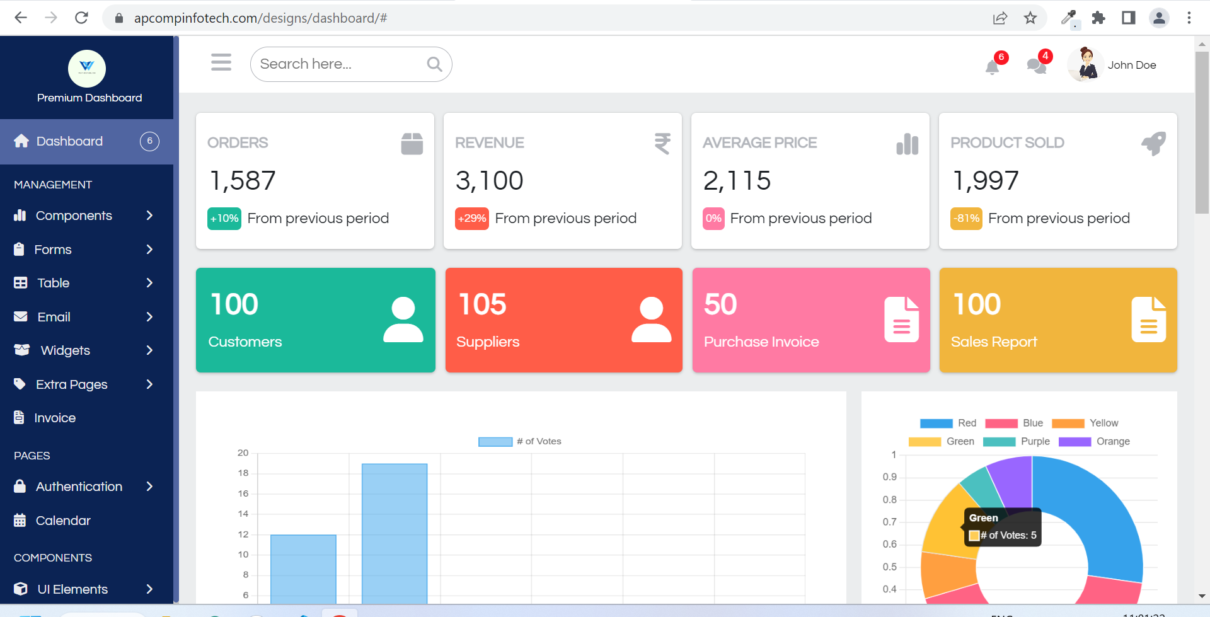Expand the Email submenu chevron
1210x617 pixels.
tap(149, 317)
